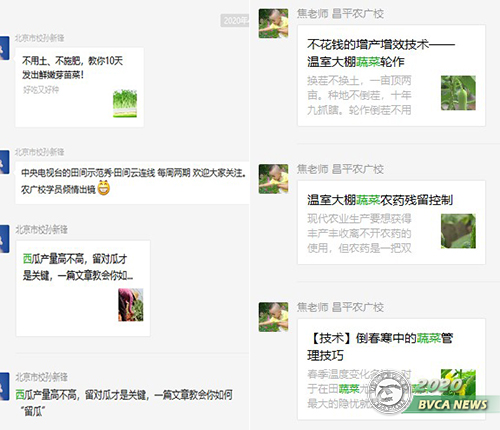The image size is (500, 430).
Task: Open the article 不用土、不施肥,教你10天发出鲜嫩芽苗菜
Action: (79, 87)
